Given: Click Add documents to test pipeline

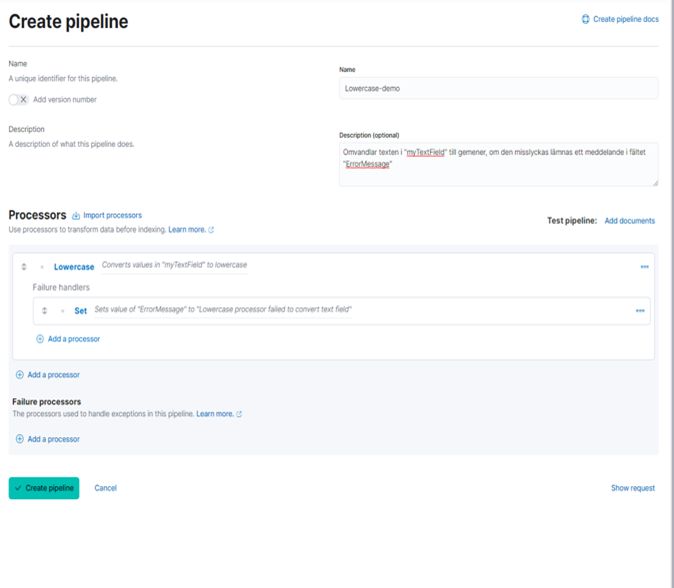Looking at the screenshot, I should [x=629, y=220].
